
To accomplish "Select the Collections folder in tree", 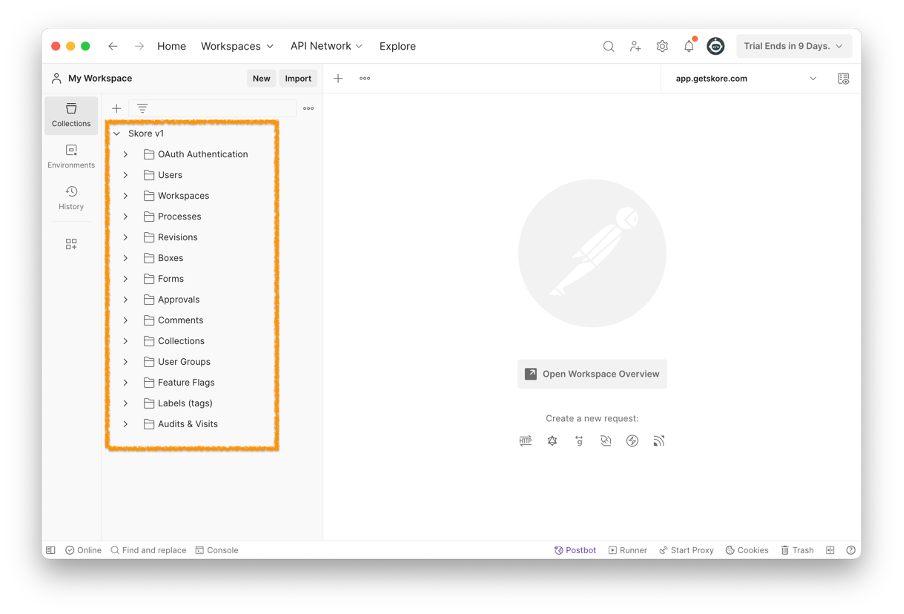I will 181,341.
